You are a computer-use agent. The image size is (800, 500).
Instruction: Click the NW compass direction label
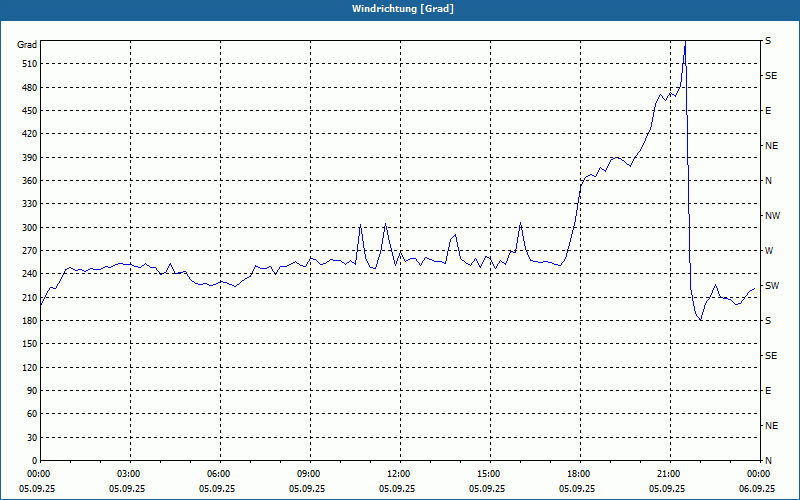point(772,216)
